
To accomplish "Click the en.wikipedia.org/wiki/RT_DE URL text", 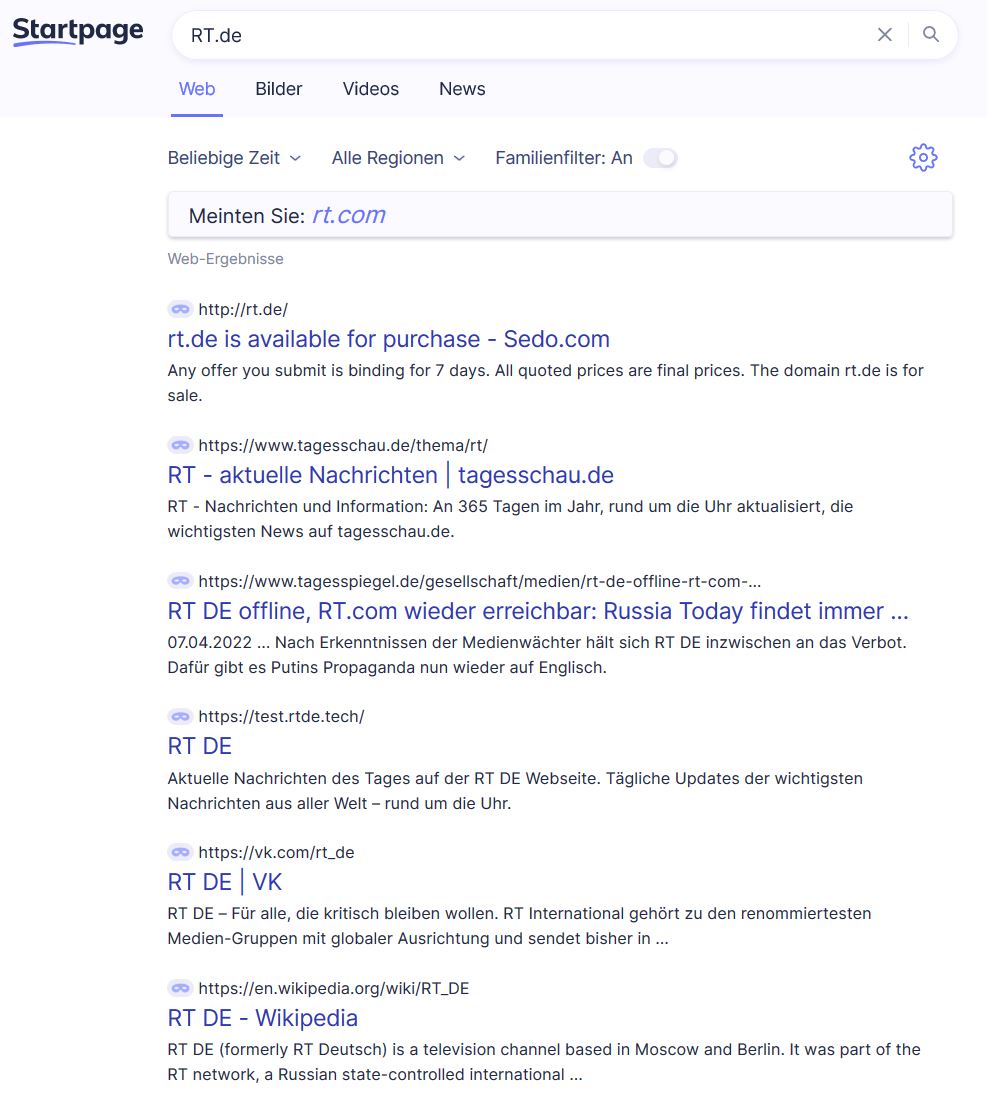I will click(x=333, y=988).
